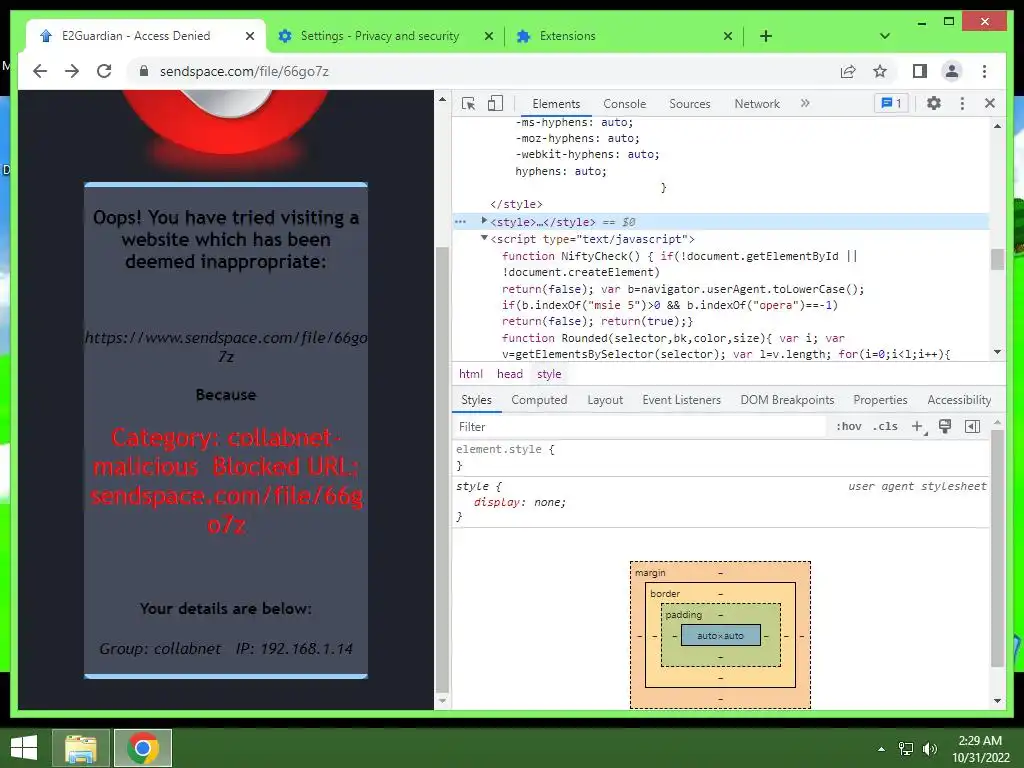Open the Network panel tab
The image size is (1024, 768).
point(757,104)
